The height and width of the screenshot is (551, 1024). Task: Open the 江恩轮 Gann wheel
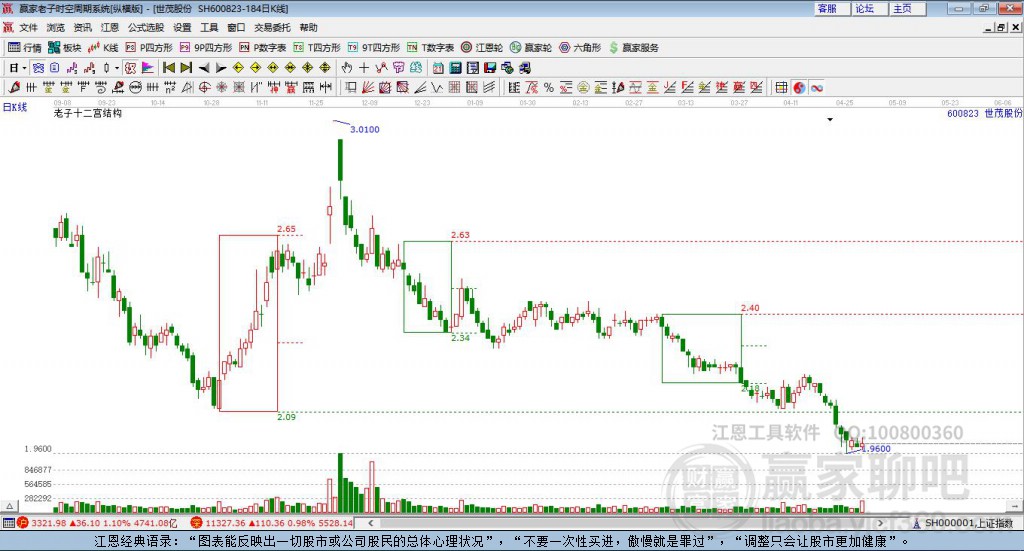pos(482,48)
